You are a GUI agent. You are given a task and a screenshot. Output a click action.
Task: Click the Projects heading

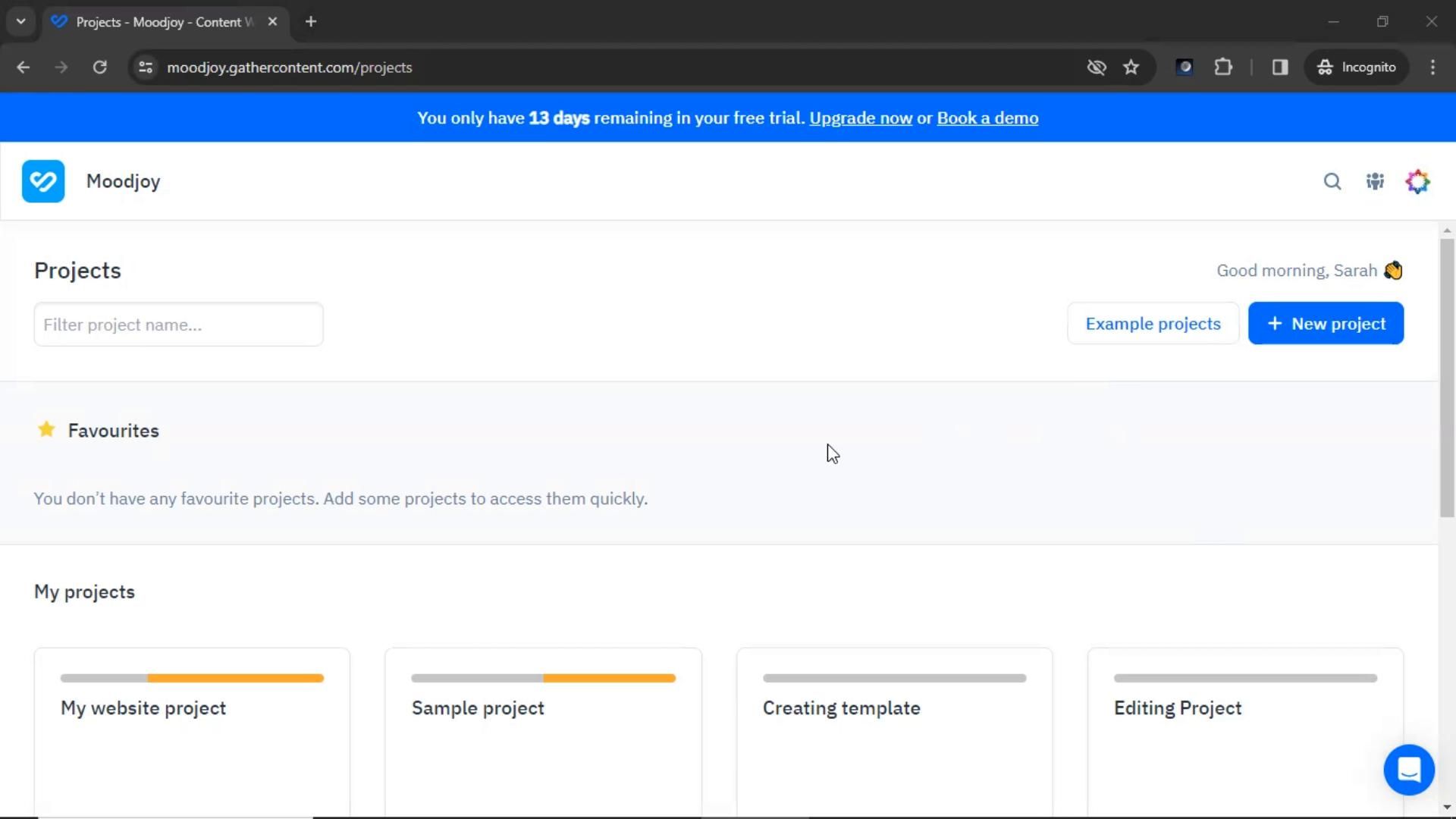(77, 271)
